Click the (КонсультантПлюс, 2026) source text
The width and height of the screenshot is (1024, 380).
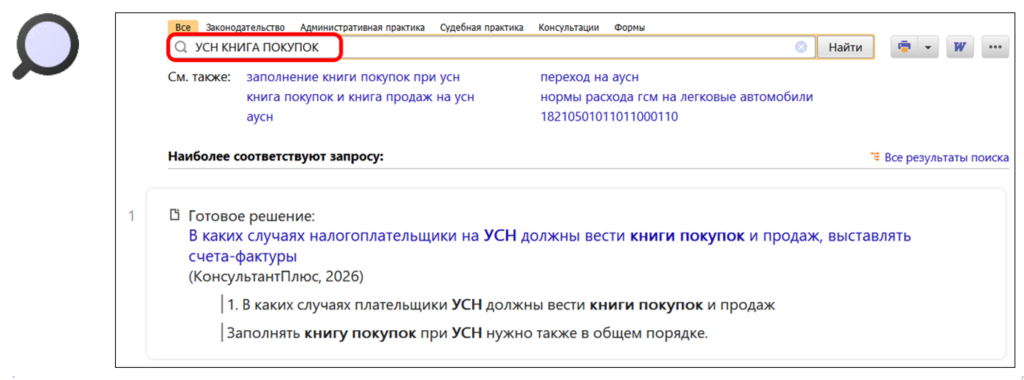pyautogui.click(x=276, y=276)
